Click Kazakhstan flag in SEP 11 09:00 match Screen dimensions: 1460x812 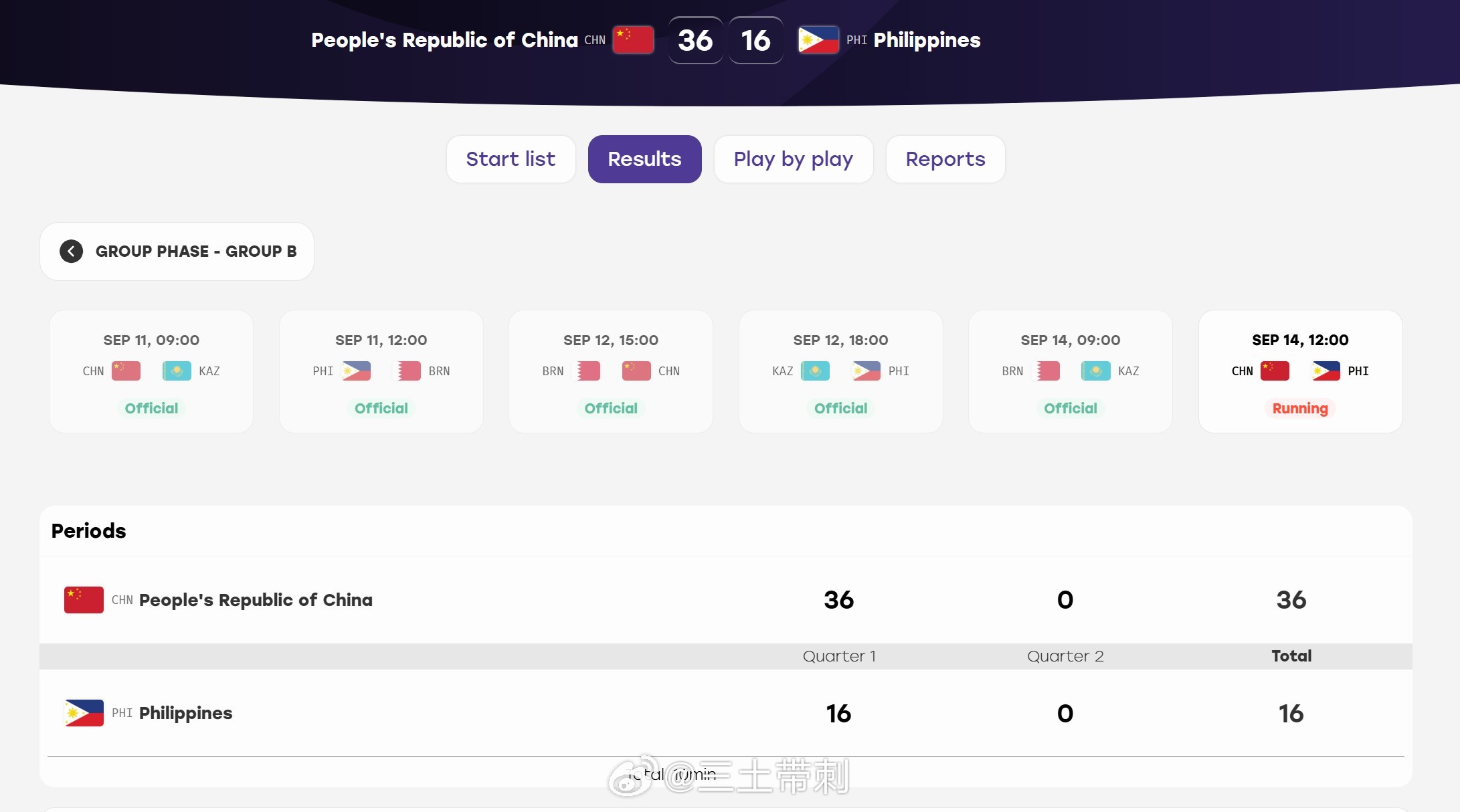(177, 371)
